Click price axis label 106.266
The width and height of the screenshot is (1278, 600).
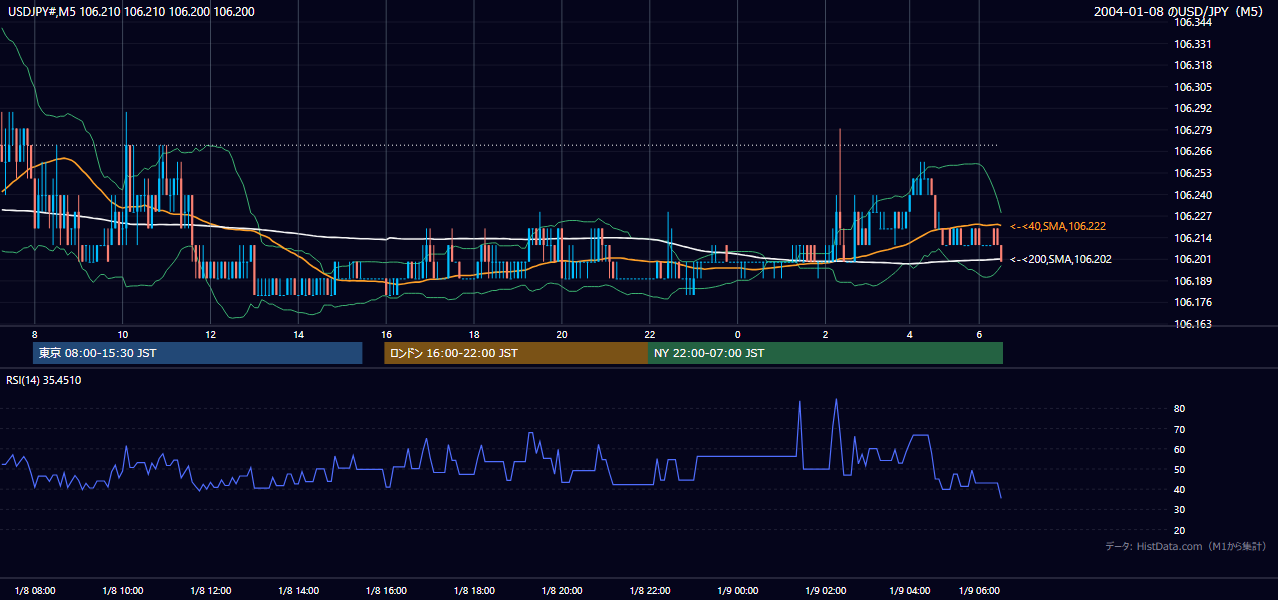click(1193, 152)
